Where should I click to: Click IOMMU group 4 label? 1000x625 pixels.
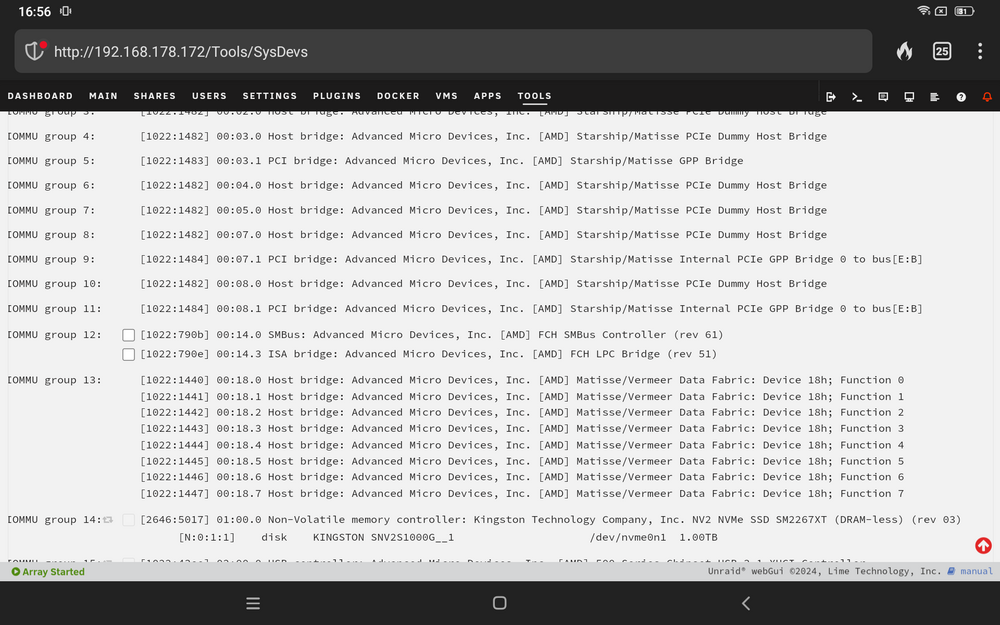point(51,136)
